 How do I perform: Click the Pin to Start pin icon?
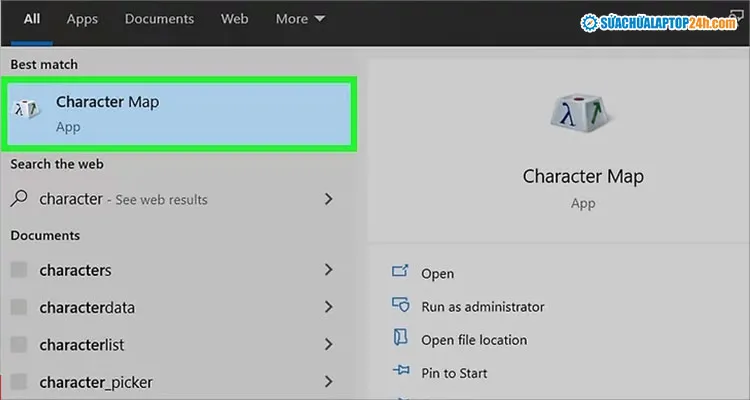pyautogui.click(x=401, y=372)
